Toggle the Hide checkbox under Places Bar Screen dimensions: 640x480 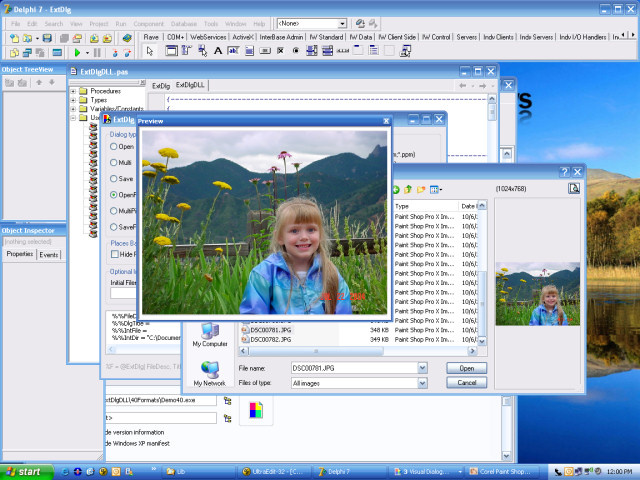tap(115, 254)
